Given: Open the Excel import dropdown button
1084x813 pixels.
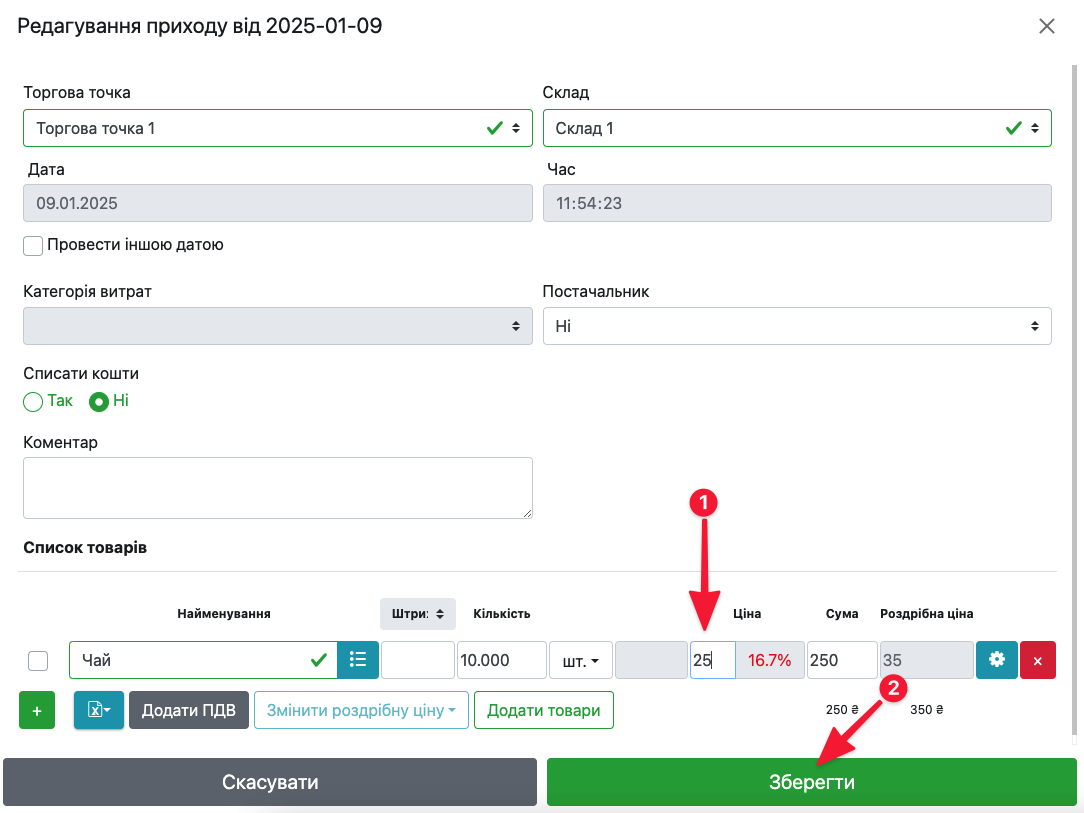Looking at the screenshot, I should point(98,710).
